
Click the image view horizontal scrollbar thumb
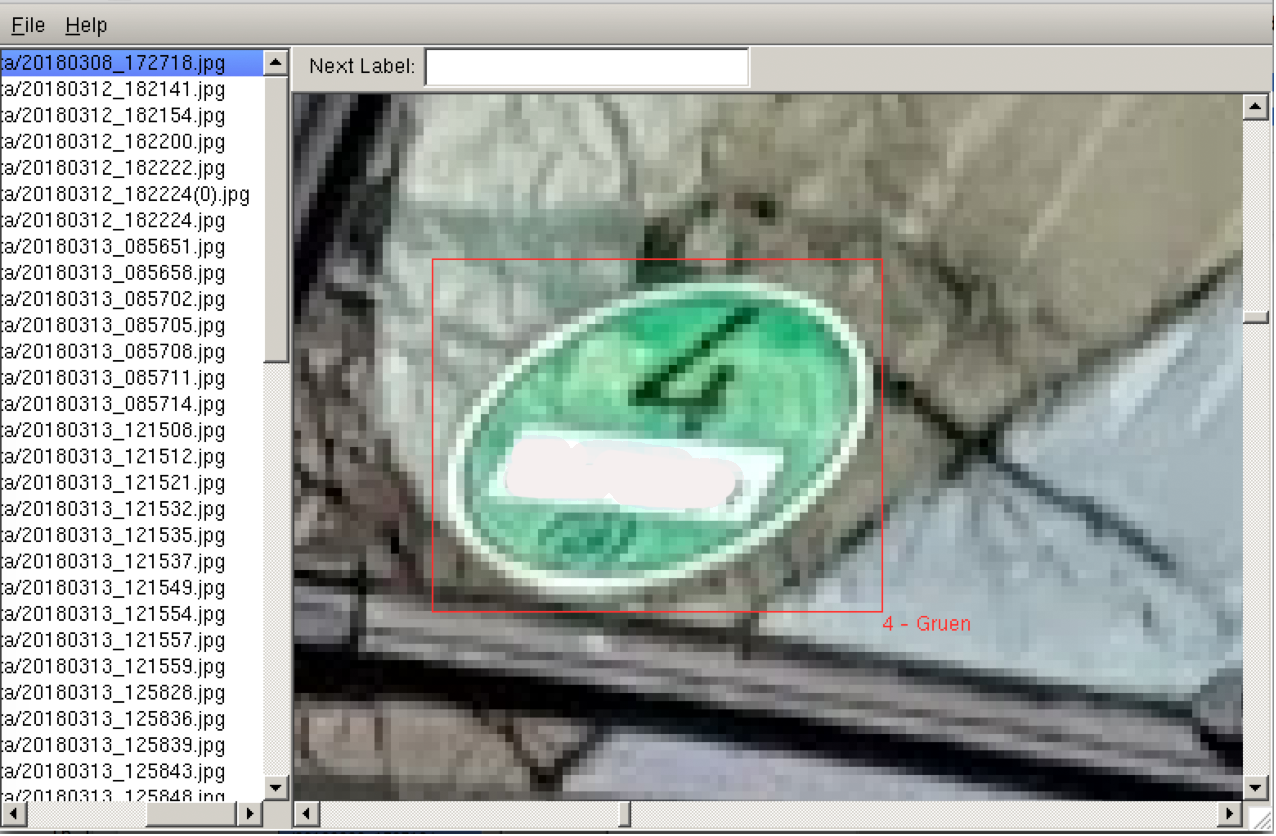tap(624, 814)
